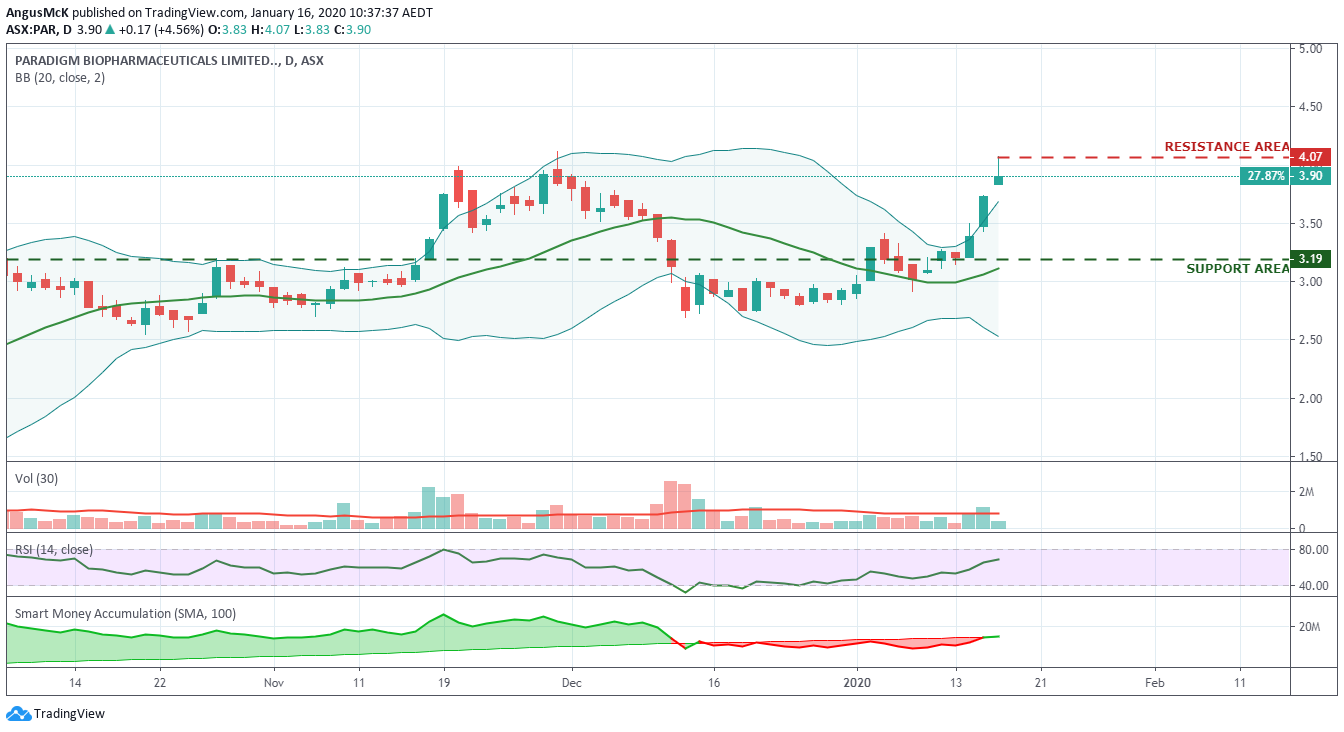Viewport: 1344px width, 732px height.
Task: Click the TradingView logo icon
Action: pyautogui.click(x=17, y=714)
